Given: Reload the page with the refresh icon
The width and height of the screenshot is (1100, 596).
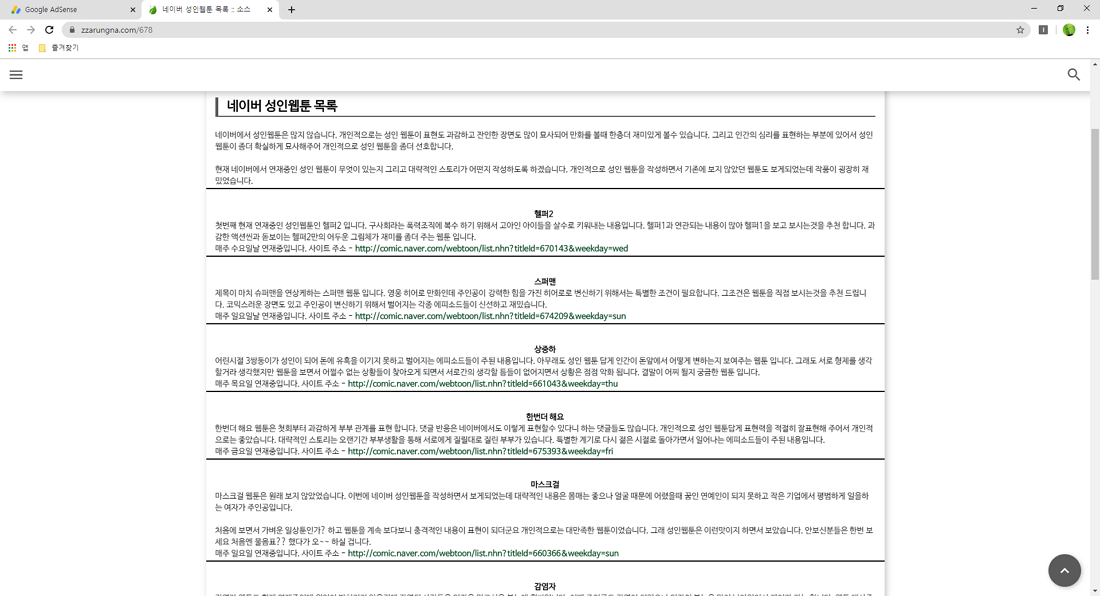Looking at the screenshot, I should point(49,30).
